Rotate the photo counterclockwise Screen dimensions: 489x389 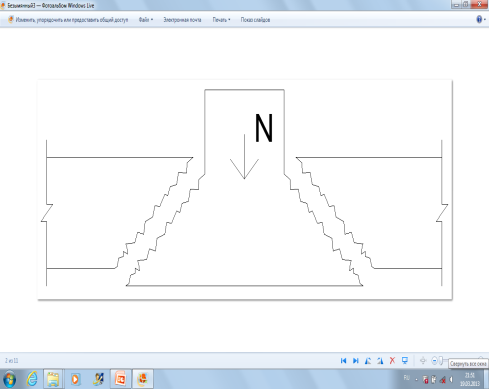point(368,361)
